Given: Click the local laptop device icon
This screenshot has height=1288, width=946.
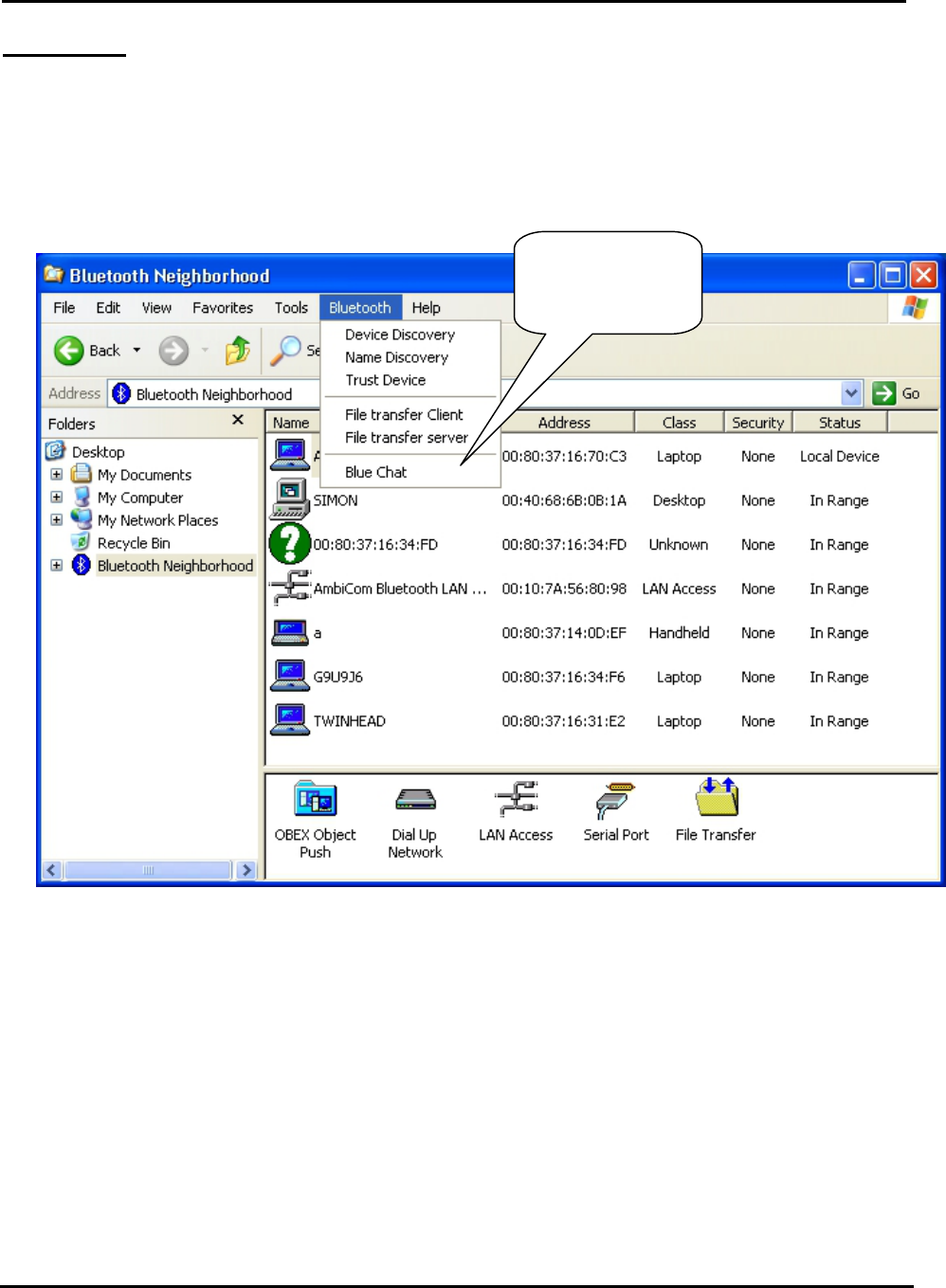Looking at the screenshot, I should pyautogui.click(x=289, y=455).
